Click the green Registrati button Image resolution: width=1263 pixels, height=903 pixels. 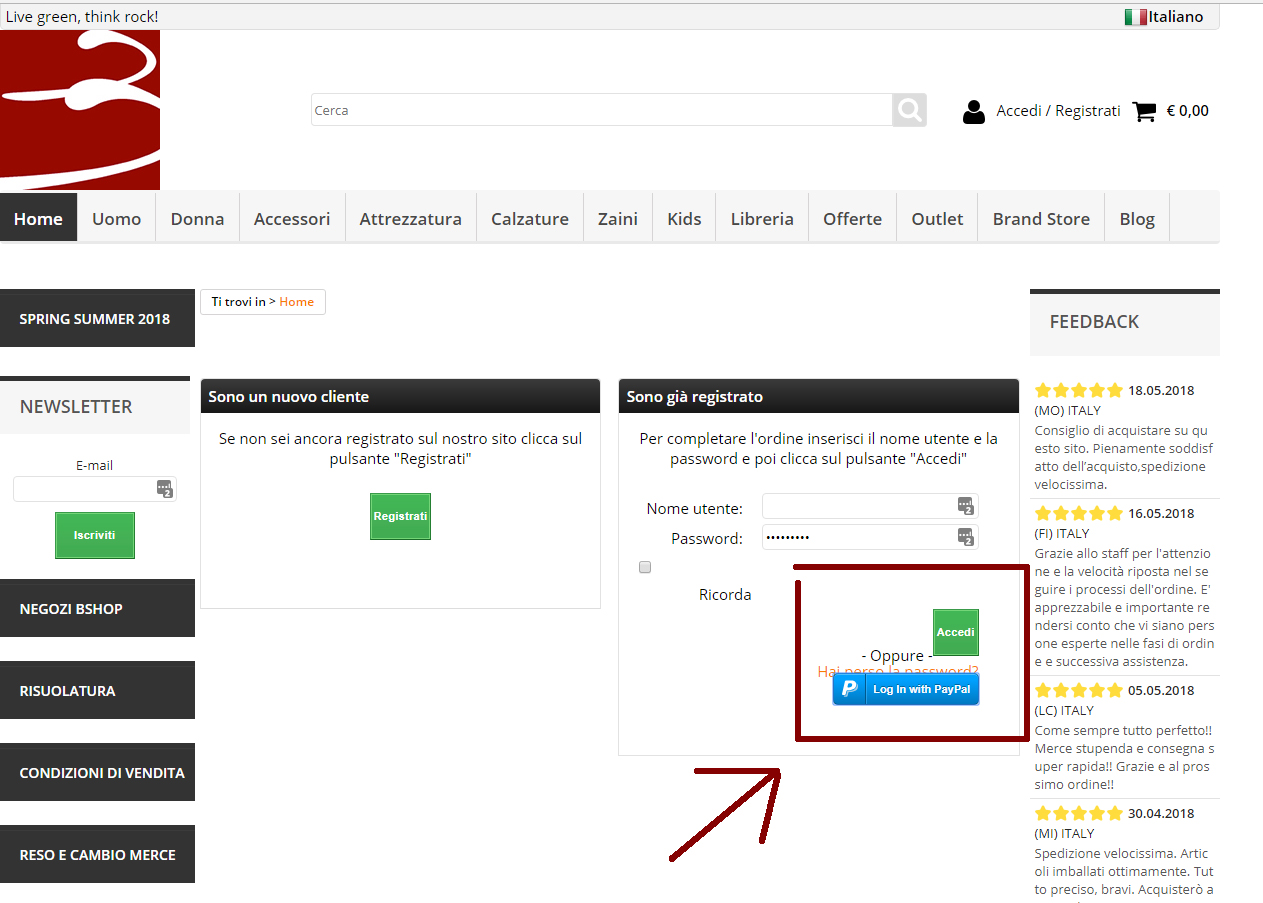[x=400, y=516]
